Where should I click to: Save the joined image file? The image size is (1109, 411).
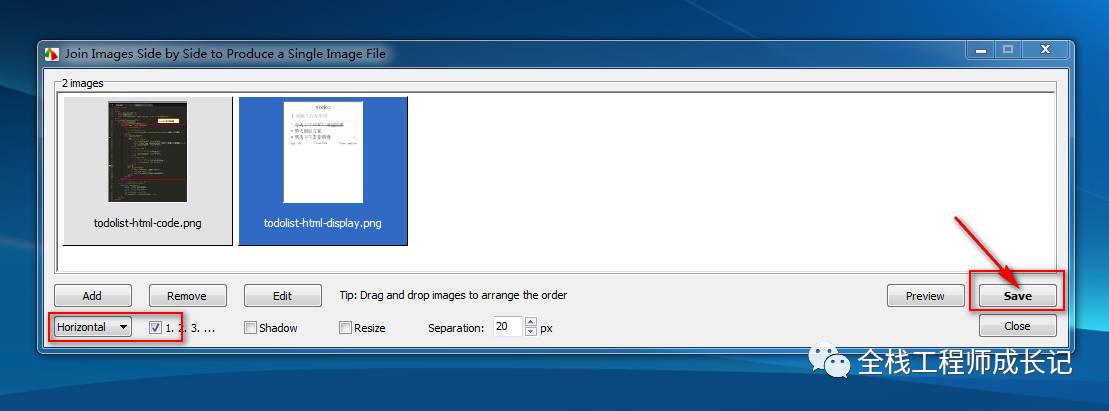(1018, 296)
